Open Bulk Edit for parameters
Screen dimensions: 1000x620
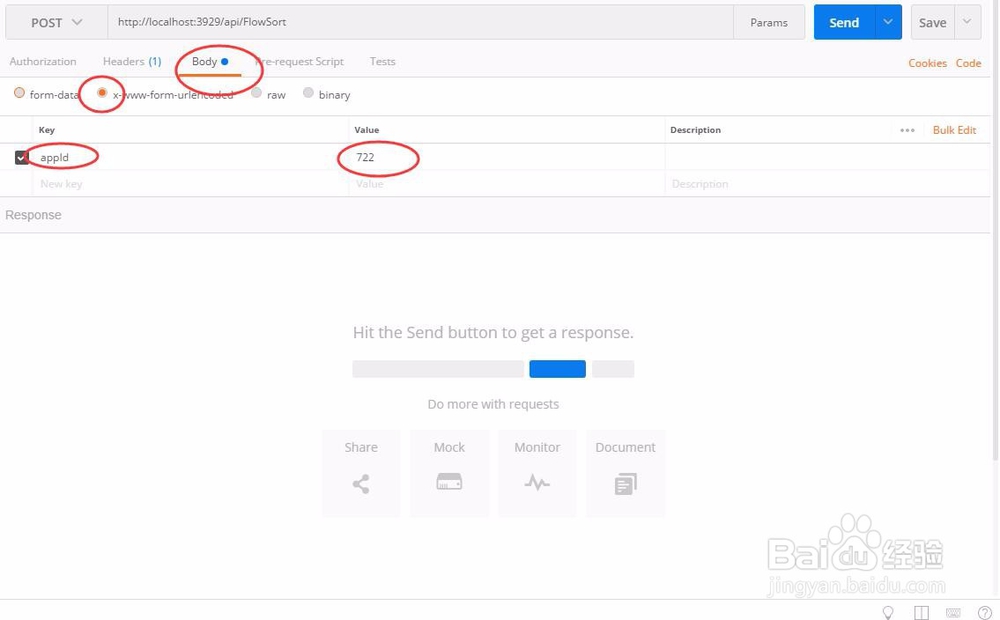[x=954, y=130]
